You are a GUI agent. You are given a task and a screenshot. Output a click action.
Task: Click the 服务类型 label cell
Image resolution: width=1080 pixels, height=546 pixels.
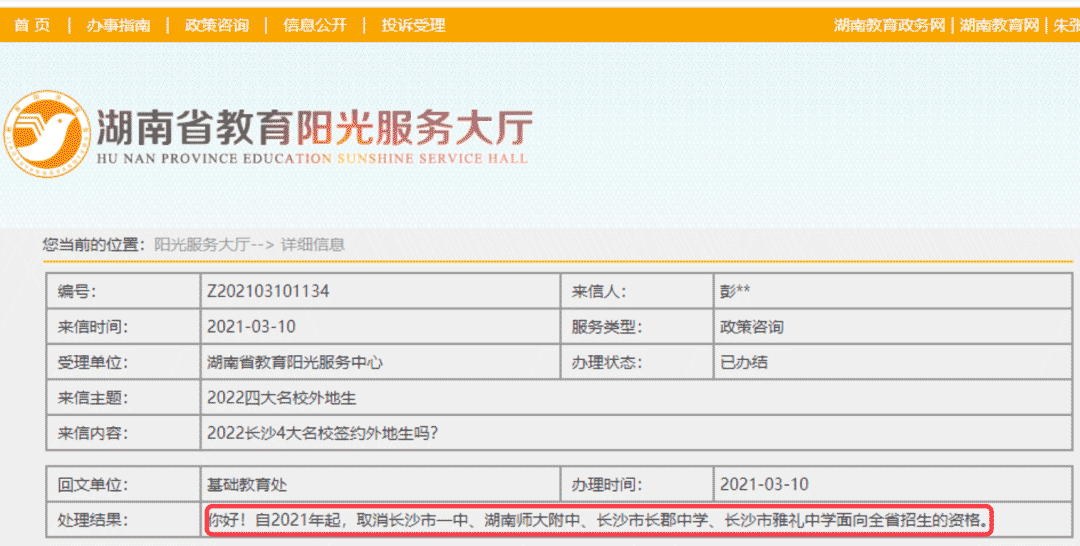pos(637,326)
